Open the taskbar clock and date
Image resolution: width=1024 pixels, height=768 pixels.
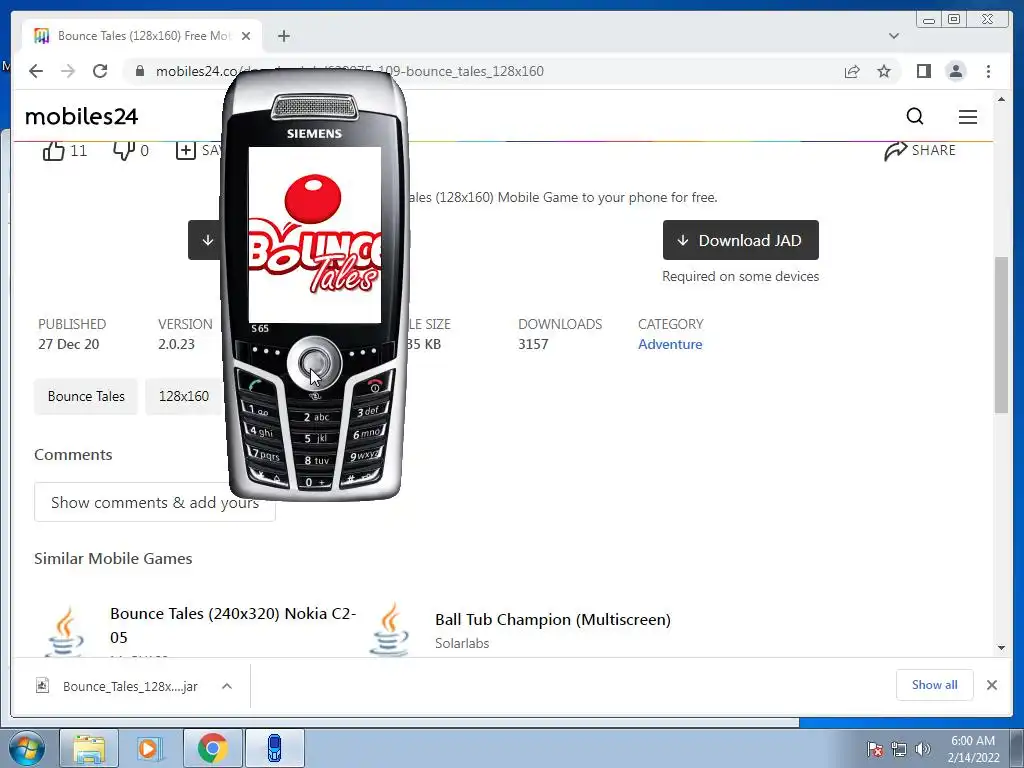point(973,749)
